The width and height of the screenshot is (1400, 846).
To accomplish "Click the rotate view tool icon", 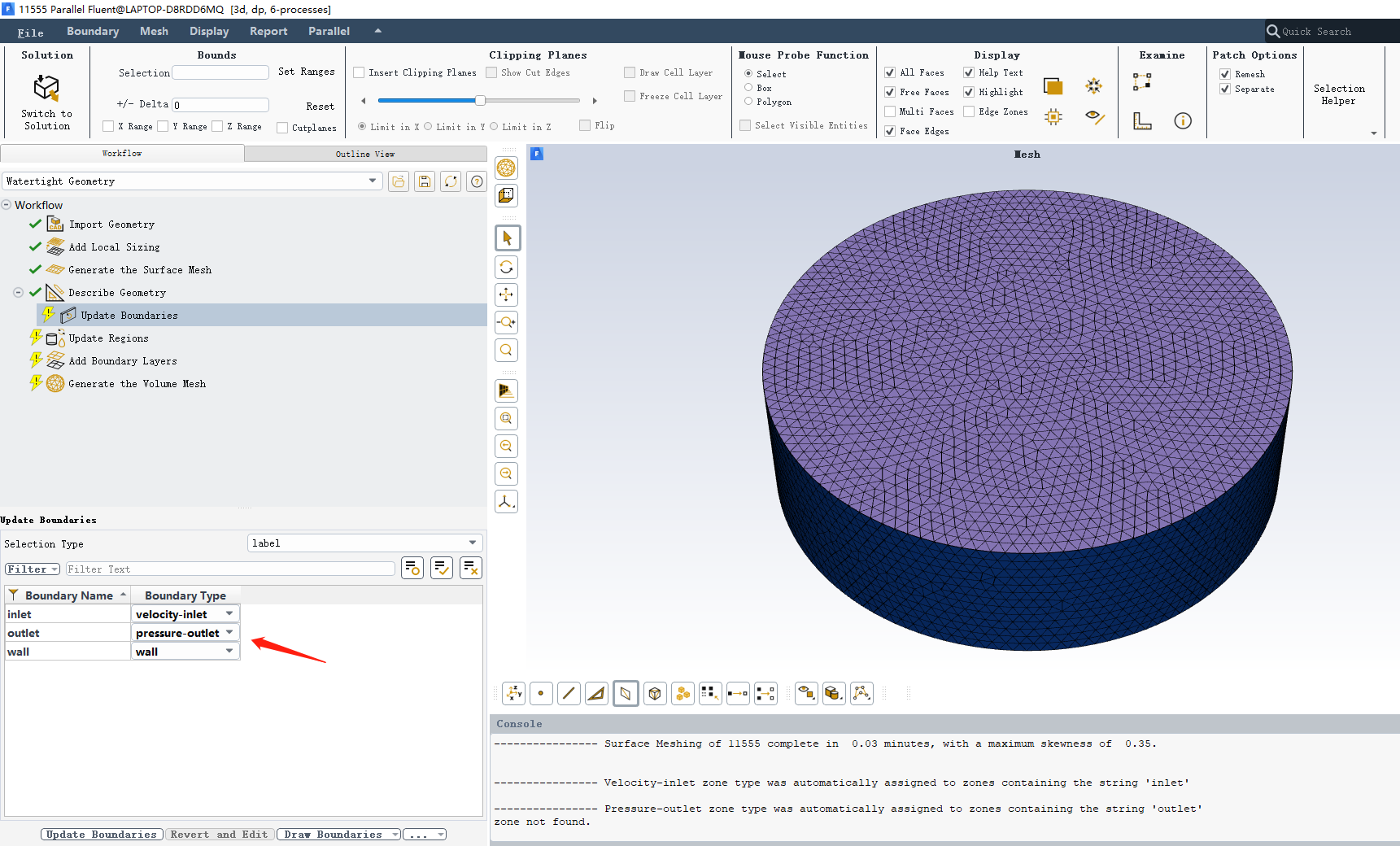I will [507, 267].
